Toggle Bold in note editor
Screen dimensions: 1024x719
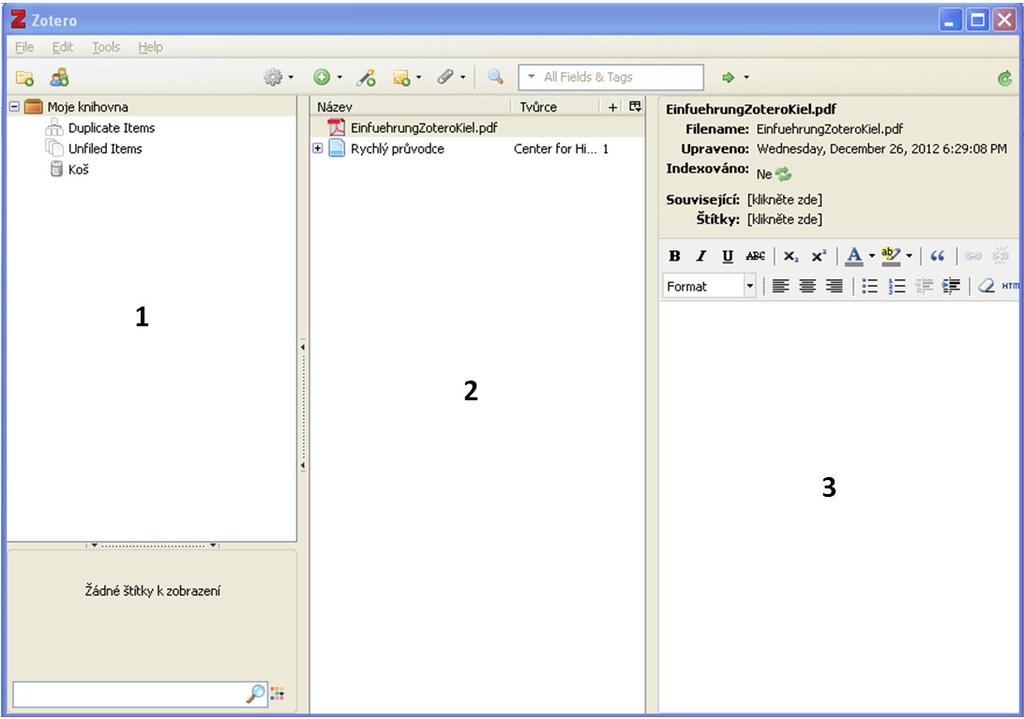pos(675,256)
